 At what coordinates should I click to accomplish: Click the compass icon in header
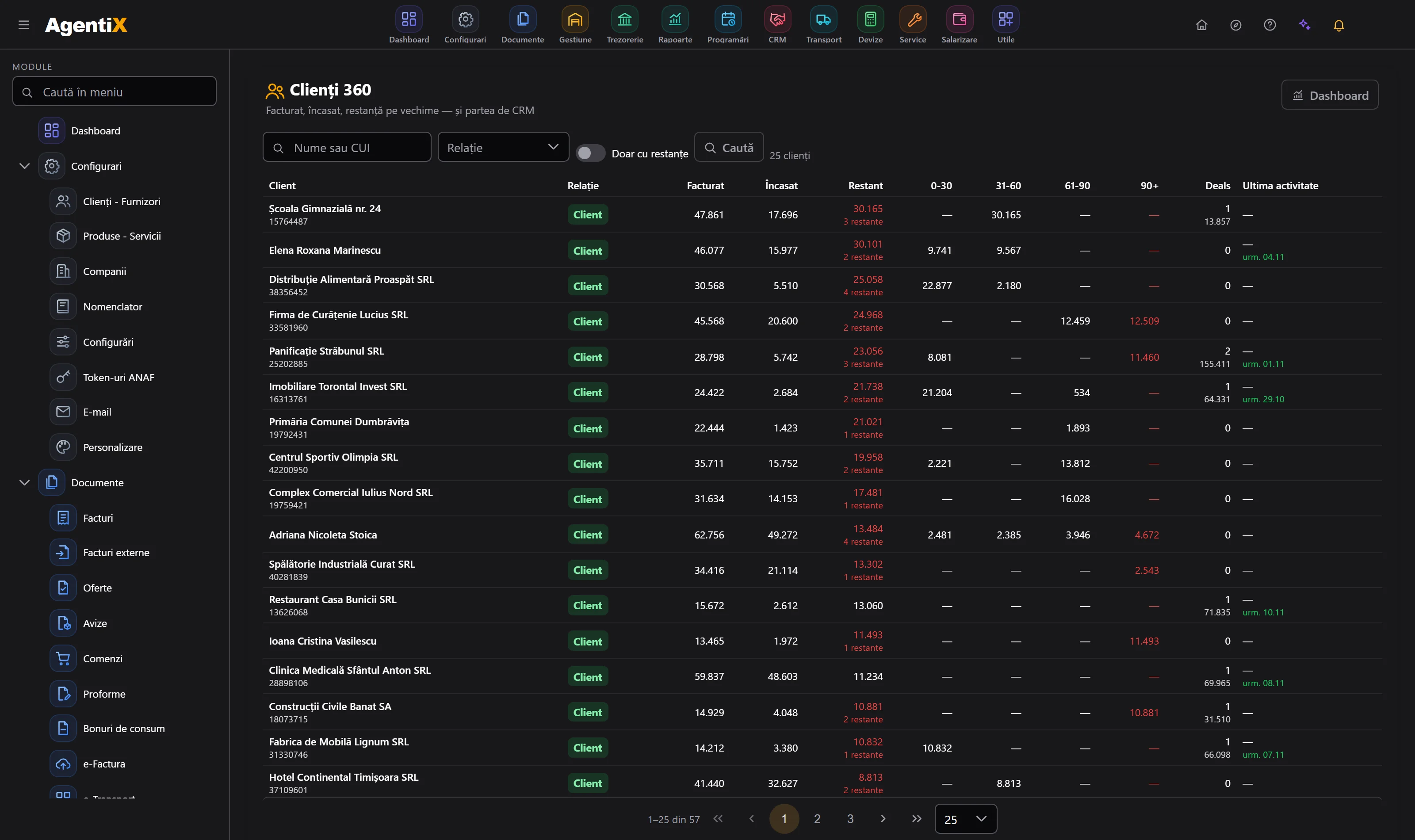1235,25
